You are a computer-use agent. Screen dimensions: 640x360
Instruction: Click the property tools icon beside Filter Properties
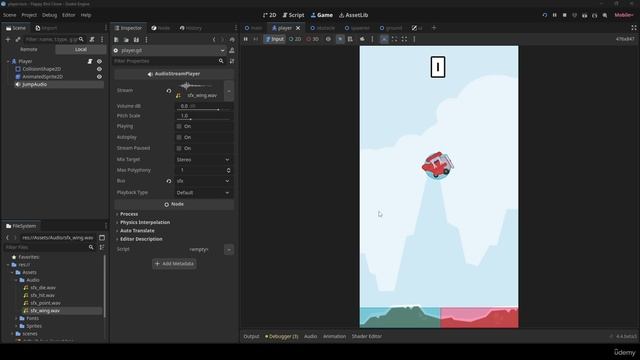[x=232, y=61]
